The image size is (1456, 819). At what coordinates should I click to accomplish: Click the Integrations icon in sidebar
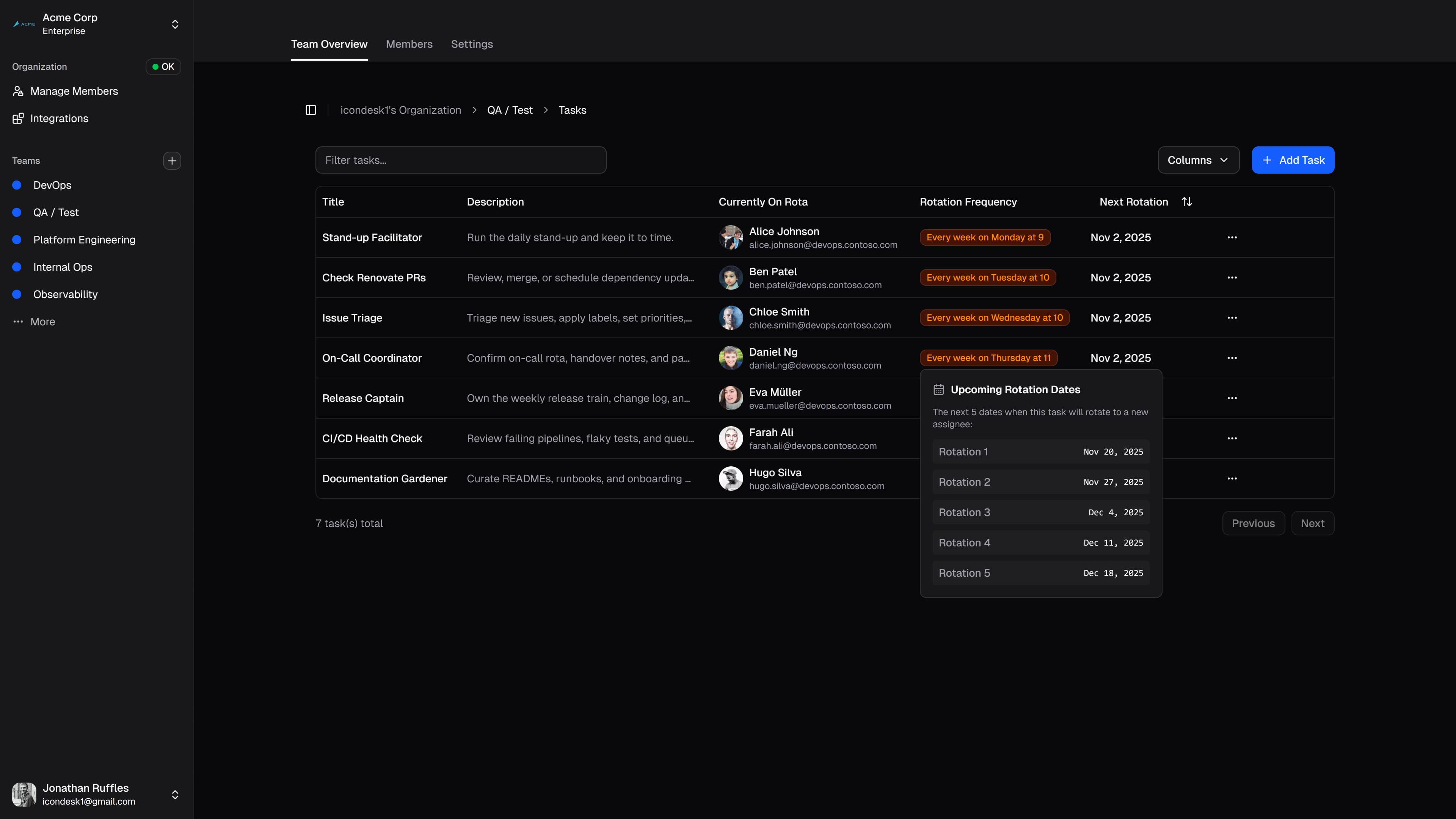point(17,118)
